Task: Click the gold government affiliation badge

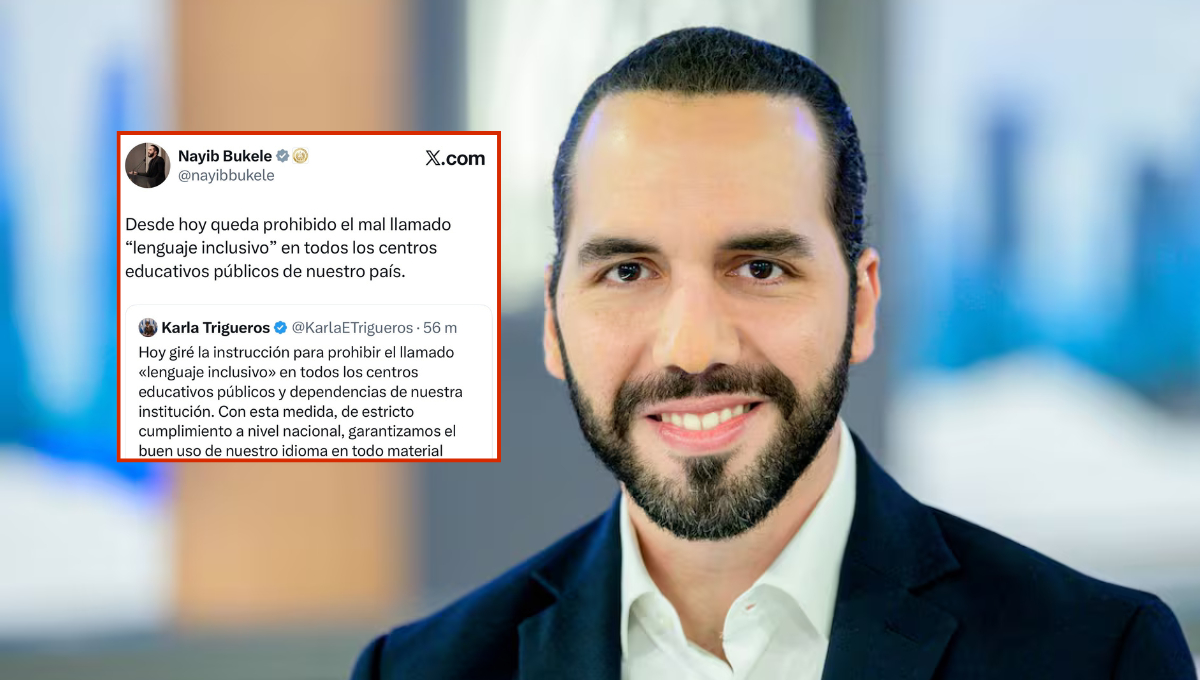Action: tap(300, 156)
